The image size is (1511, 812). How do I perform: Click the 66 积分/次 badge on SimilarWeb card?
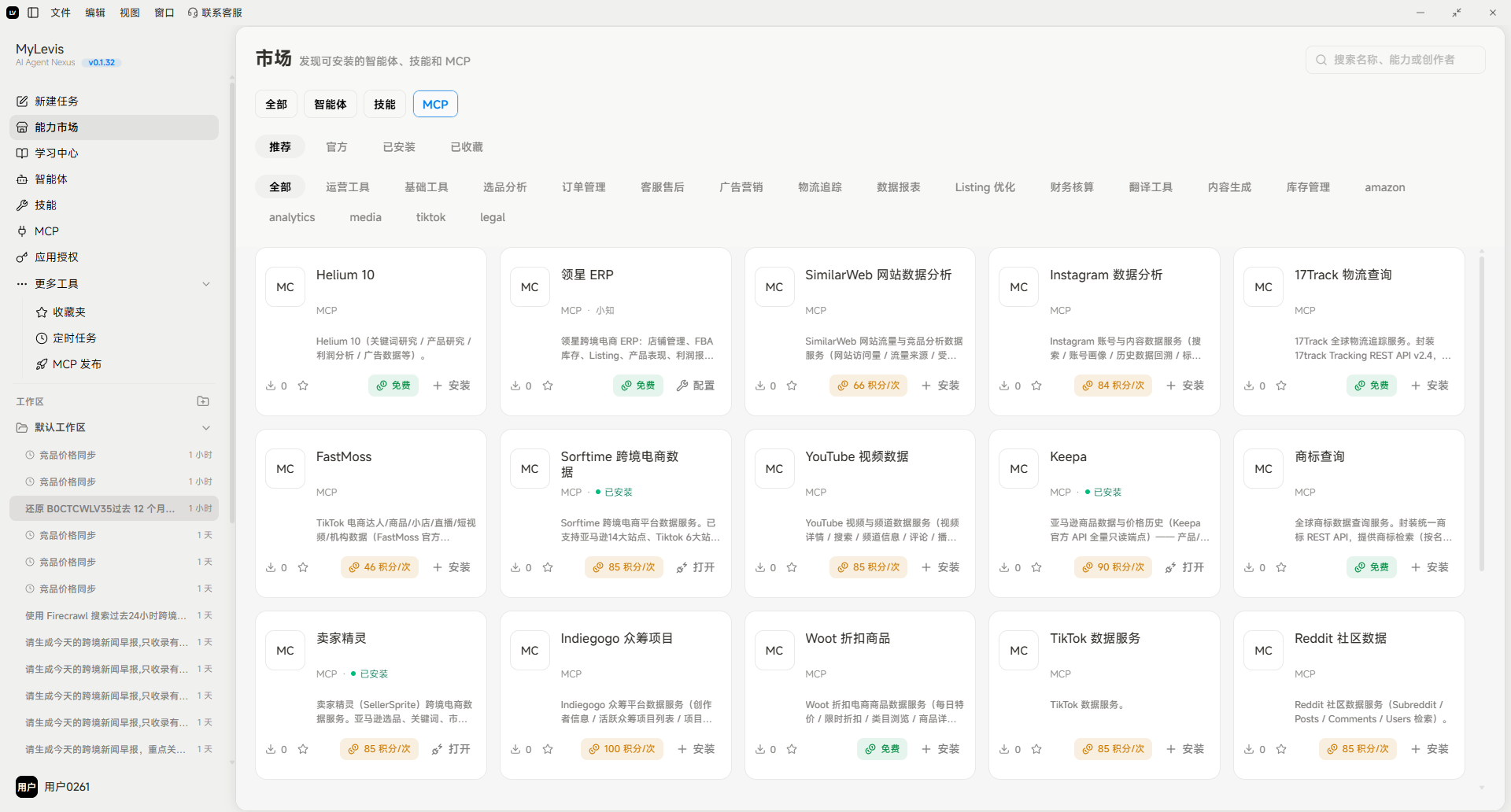pos(868,386)
